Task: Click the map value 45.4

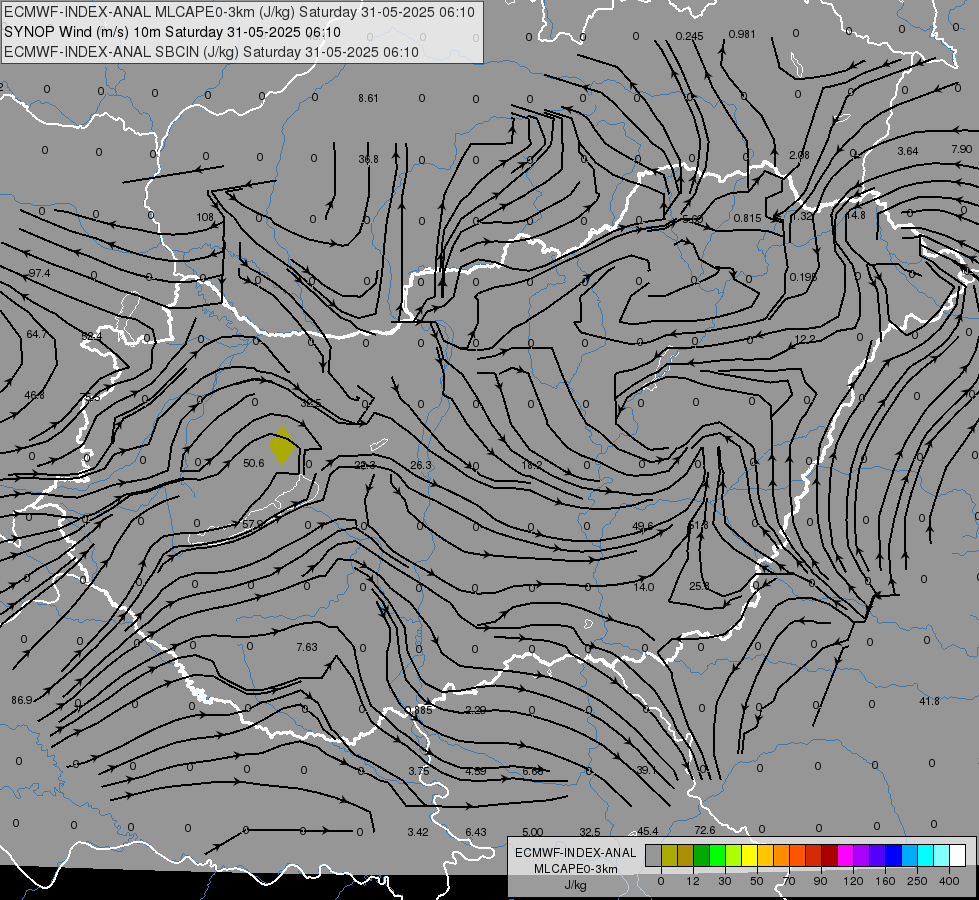Action: (647, 831)
